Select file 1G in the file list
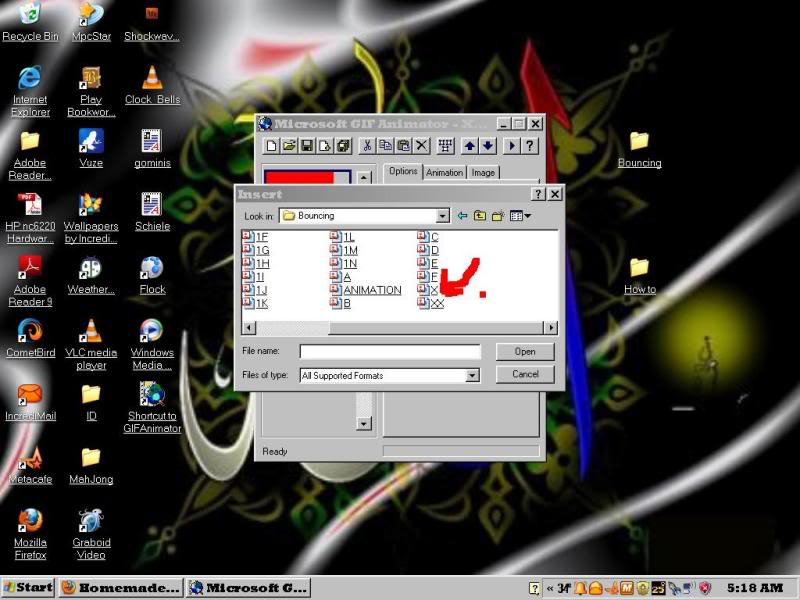 tap(256, 250)
